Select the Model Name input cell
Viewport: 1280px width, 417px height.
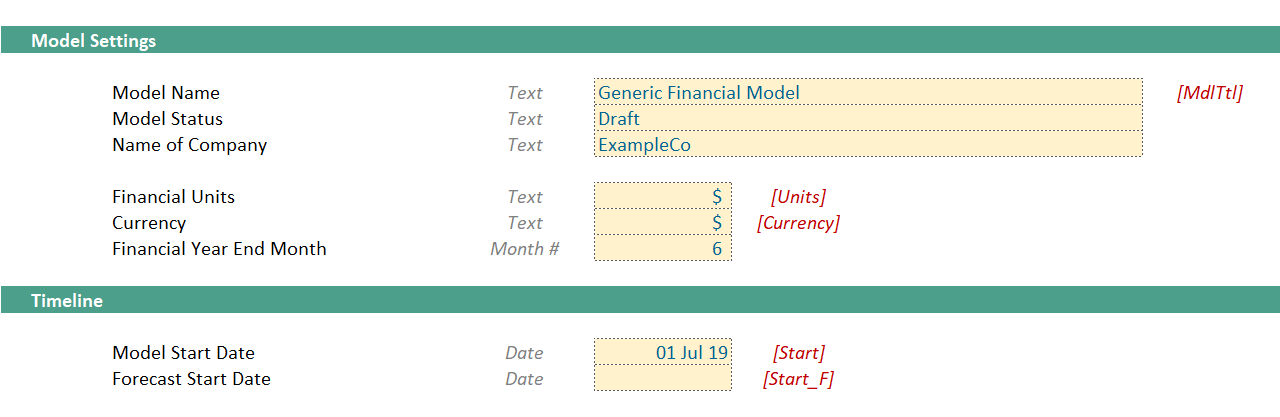tap(868, 92)
